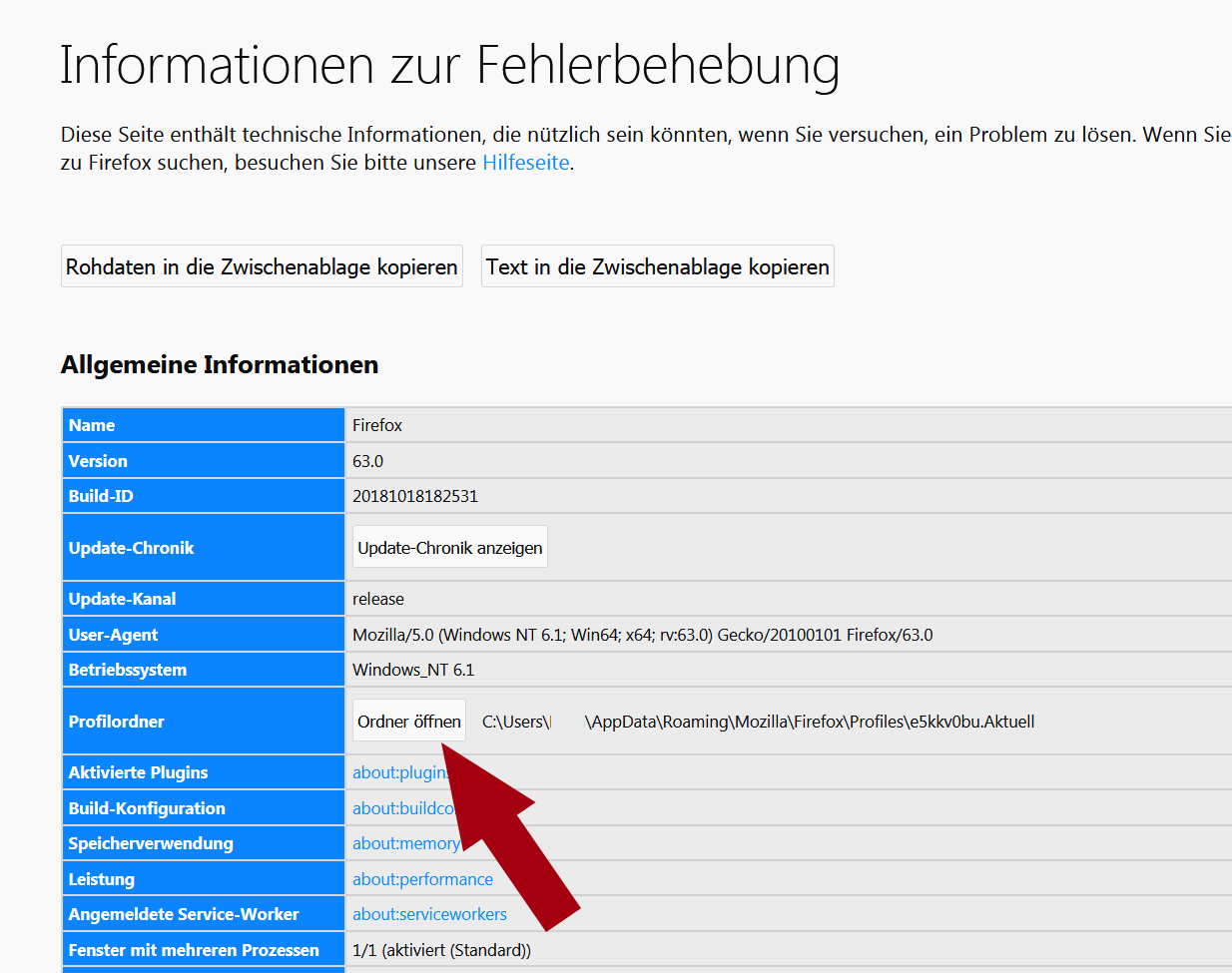Open the about:performance link
The height and width of the screenshot is (973, 1232).
point(422,879)
